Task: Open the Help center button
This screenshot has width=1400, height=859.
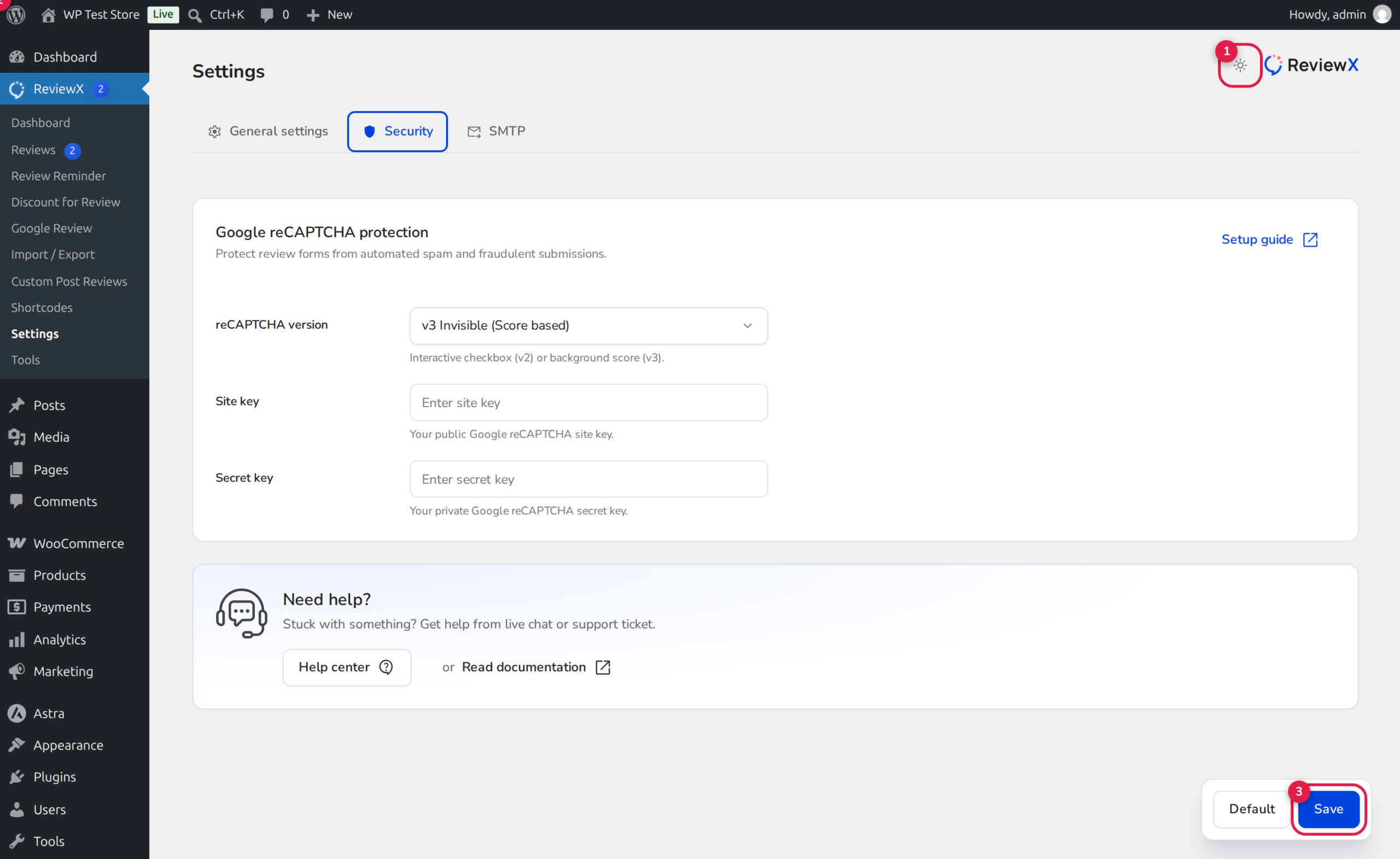Action: (x=347, y=667)
